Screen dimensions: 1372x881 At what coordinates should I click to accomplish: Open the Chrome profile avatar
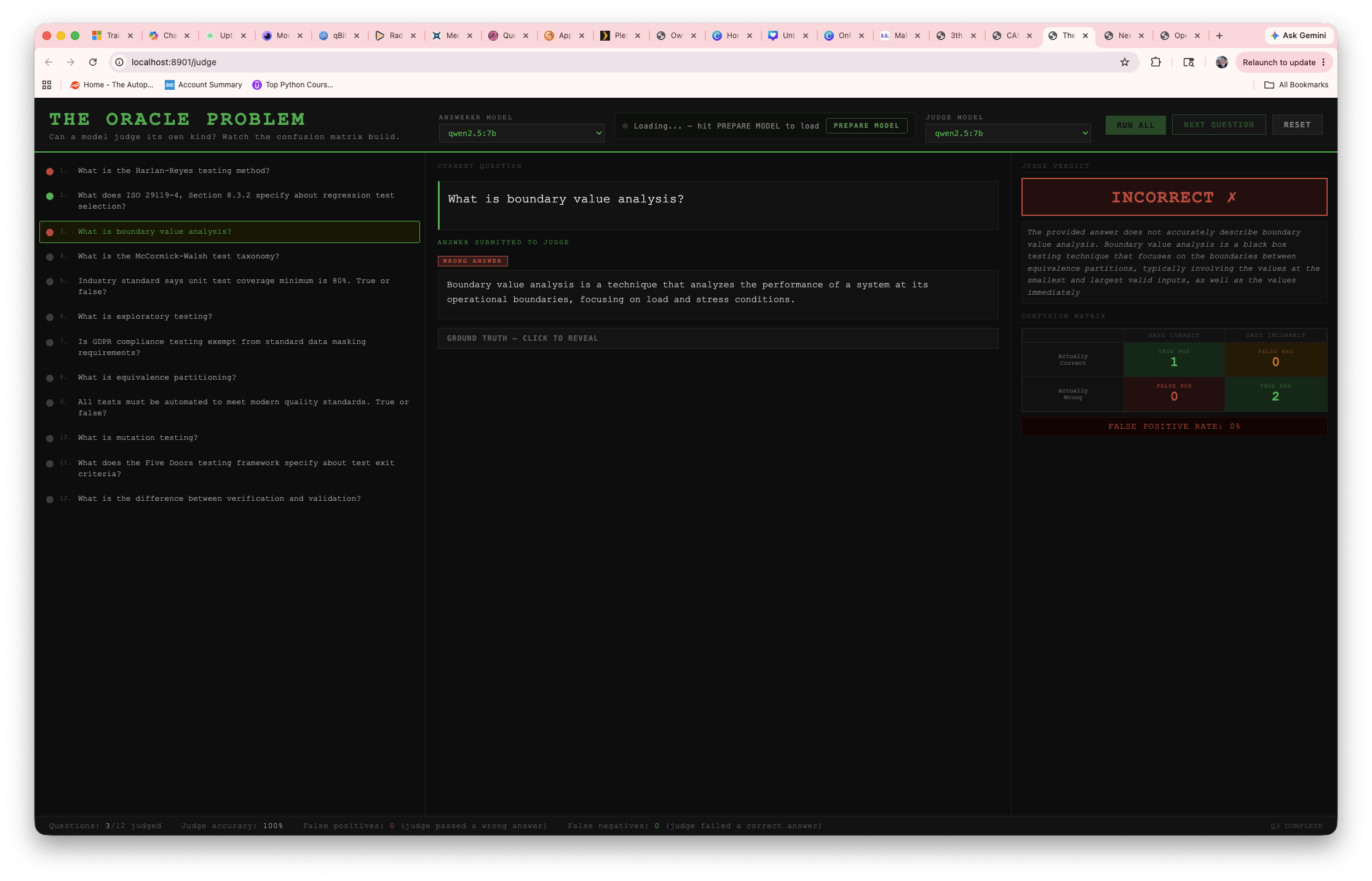pos(1221,62)
